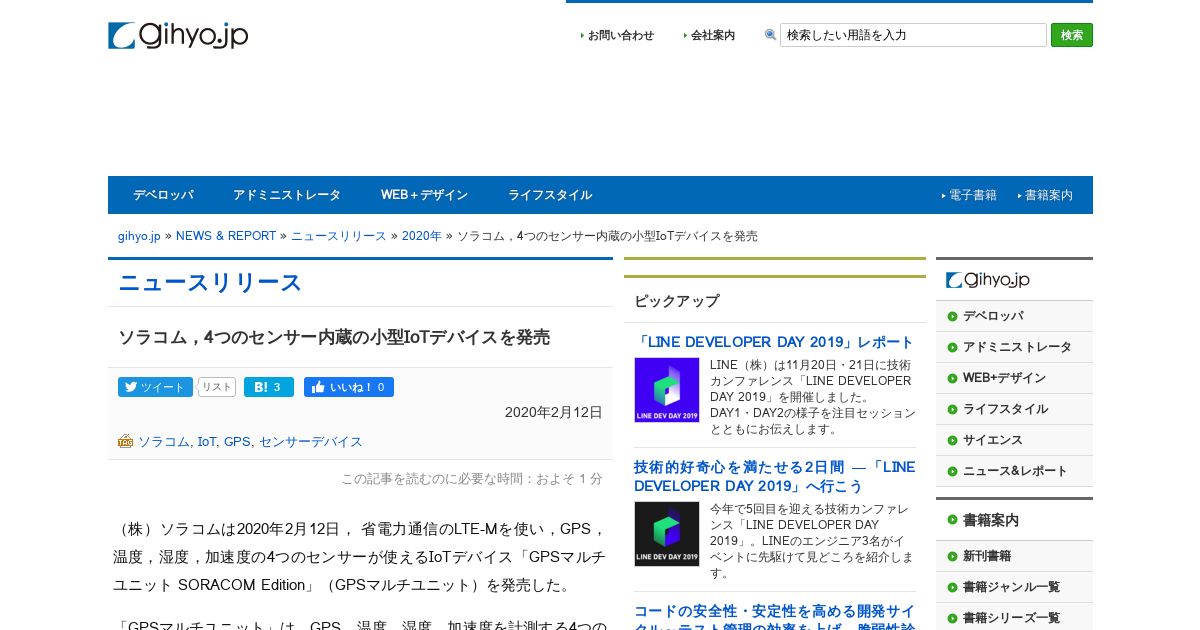Open 電子書籍 in blue navigation bar
The width and height of the screenshot is (1200, 630).
click(x=972, y=195)
